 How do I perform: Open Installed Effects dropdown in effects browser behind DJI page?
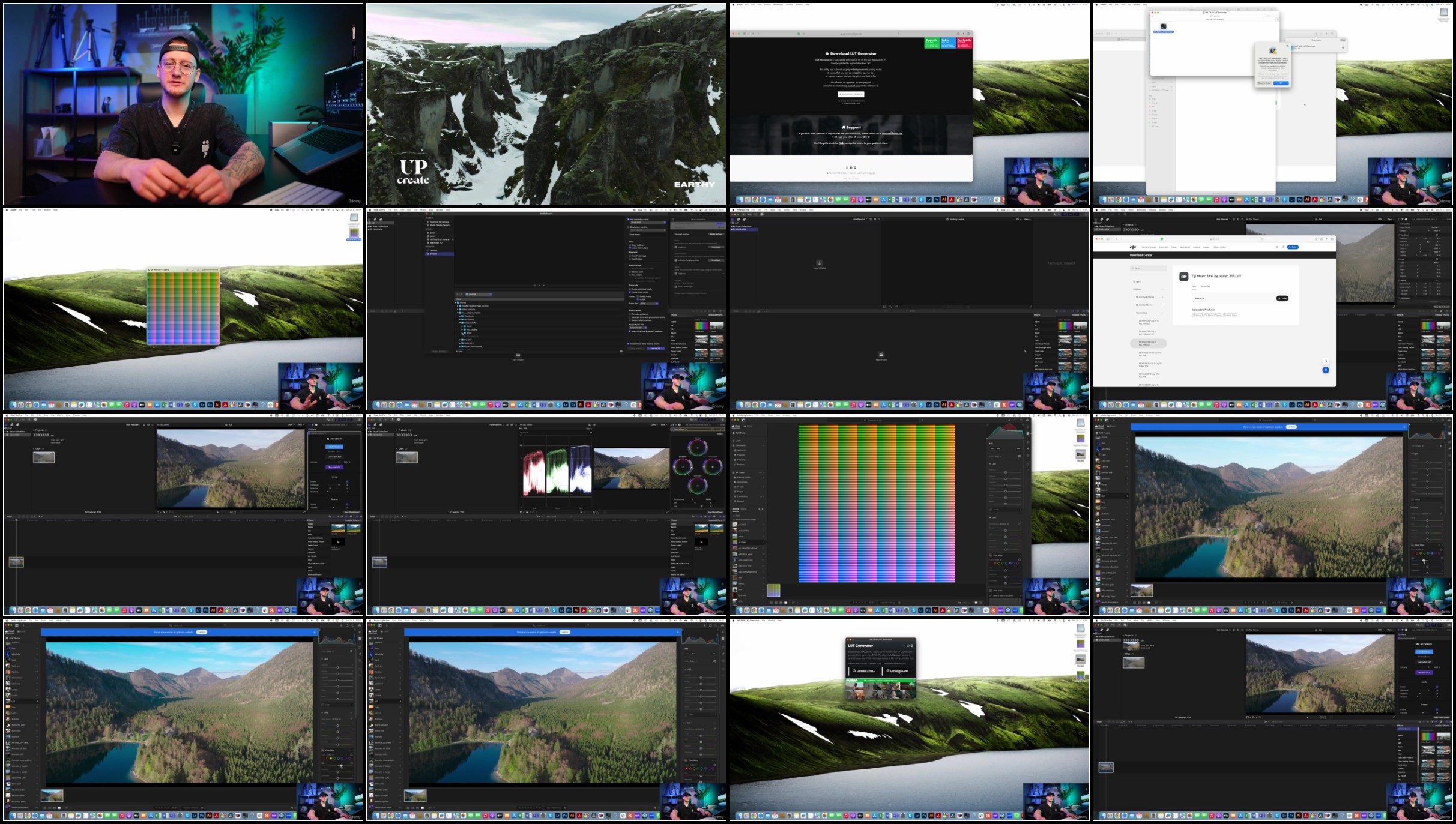[1442, 314]
